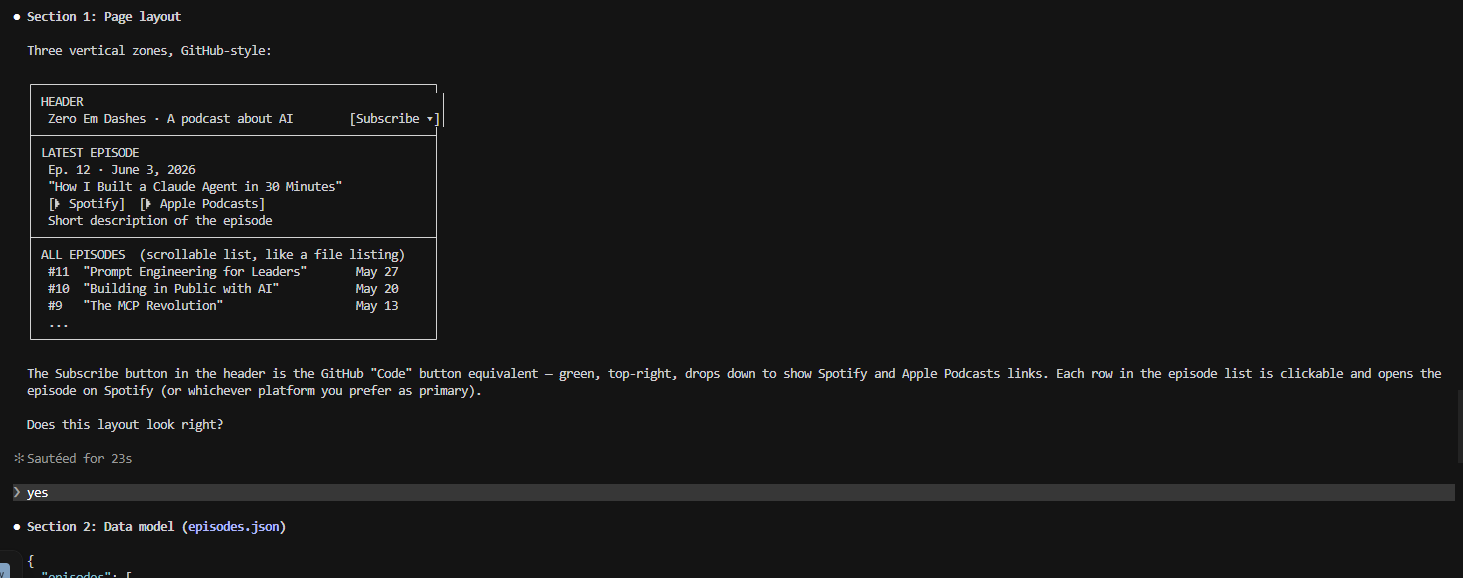Click the asterisk icon beside Sautéed
The height and width of the screenshot is (578, 1463).
point(18,459)
